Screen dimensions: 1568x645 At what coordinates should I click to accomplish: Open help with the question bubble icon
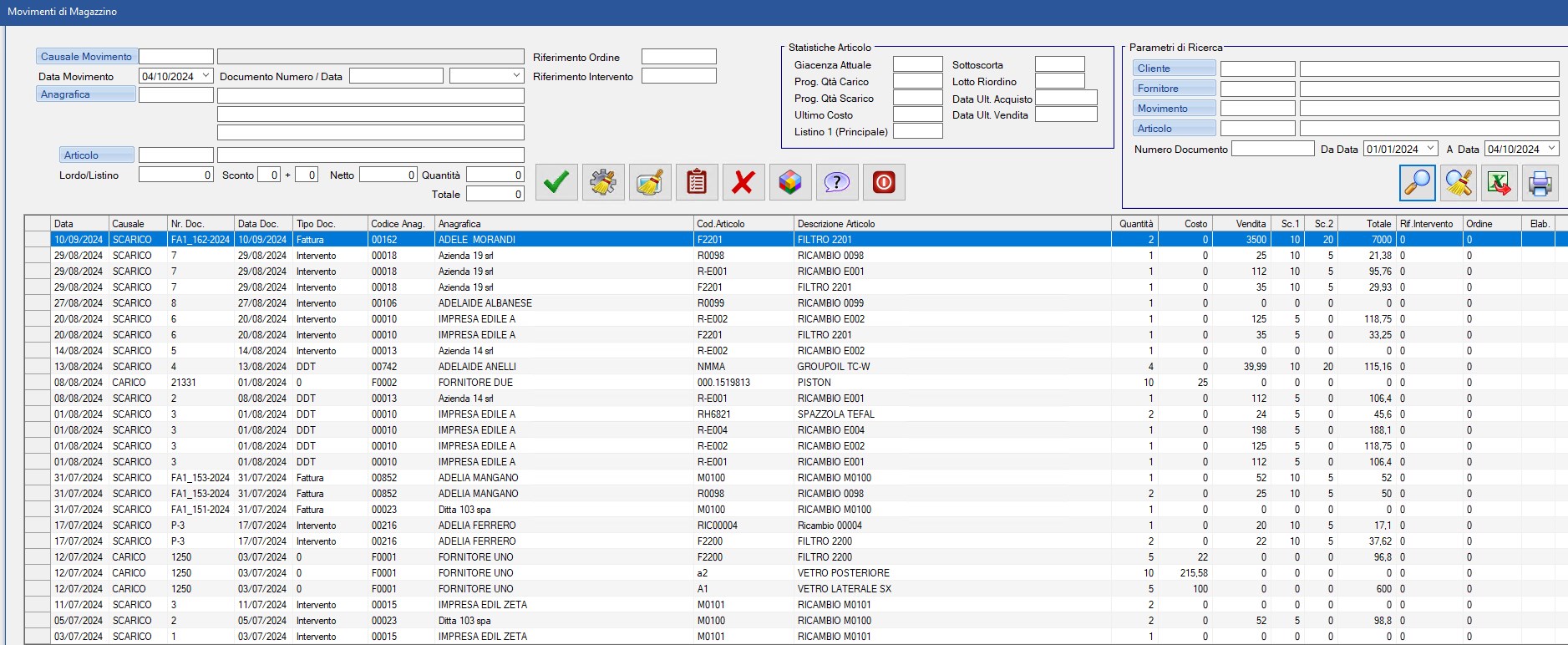pyautogui.click(x=837, y=182)
